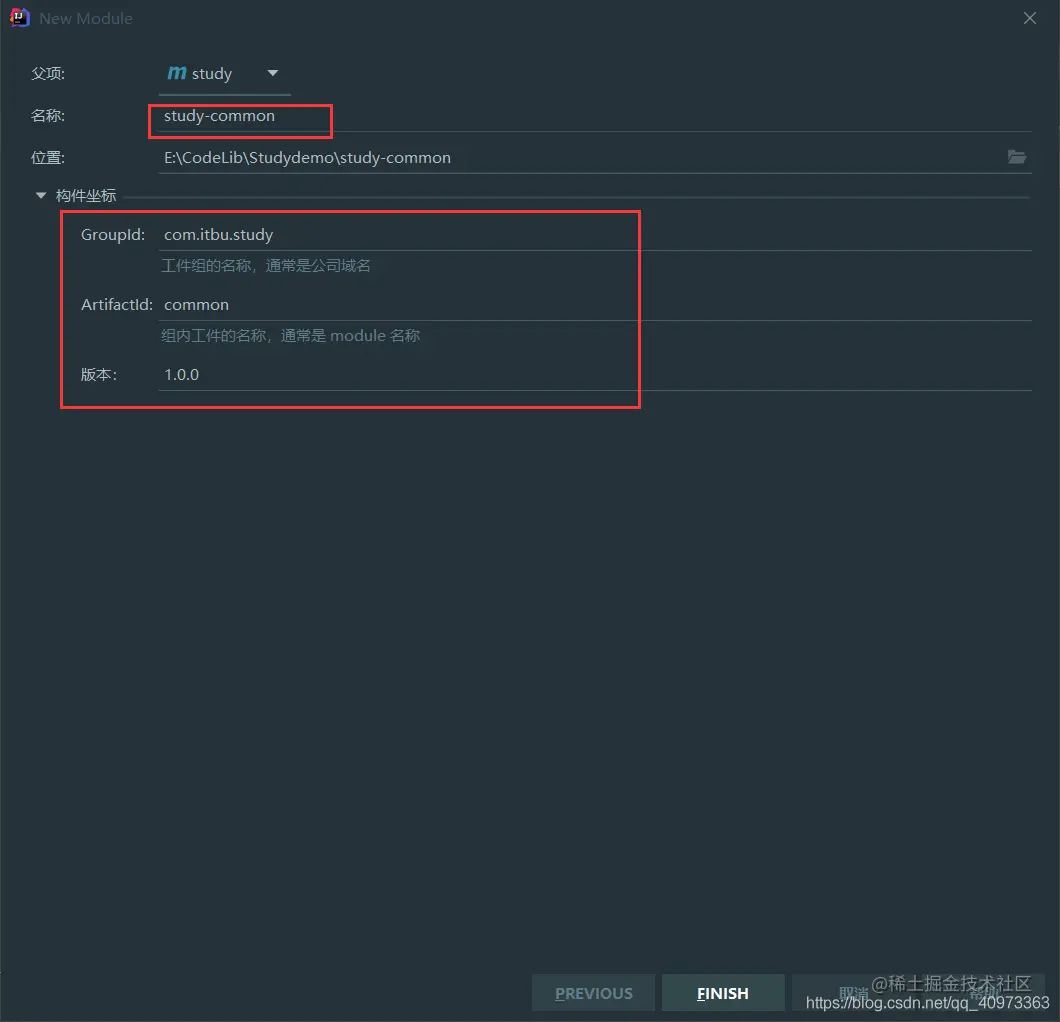Click the Name field containing study-common
Viewport: 1060px width, 1022px height.
pyautogui.click(x=595, y=116)
